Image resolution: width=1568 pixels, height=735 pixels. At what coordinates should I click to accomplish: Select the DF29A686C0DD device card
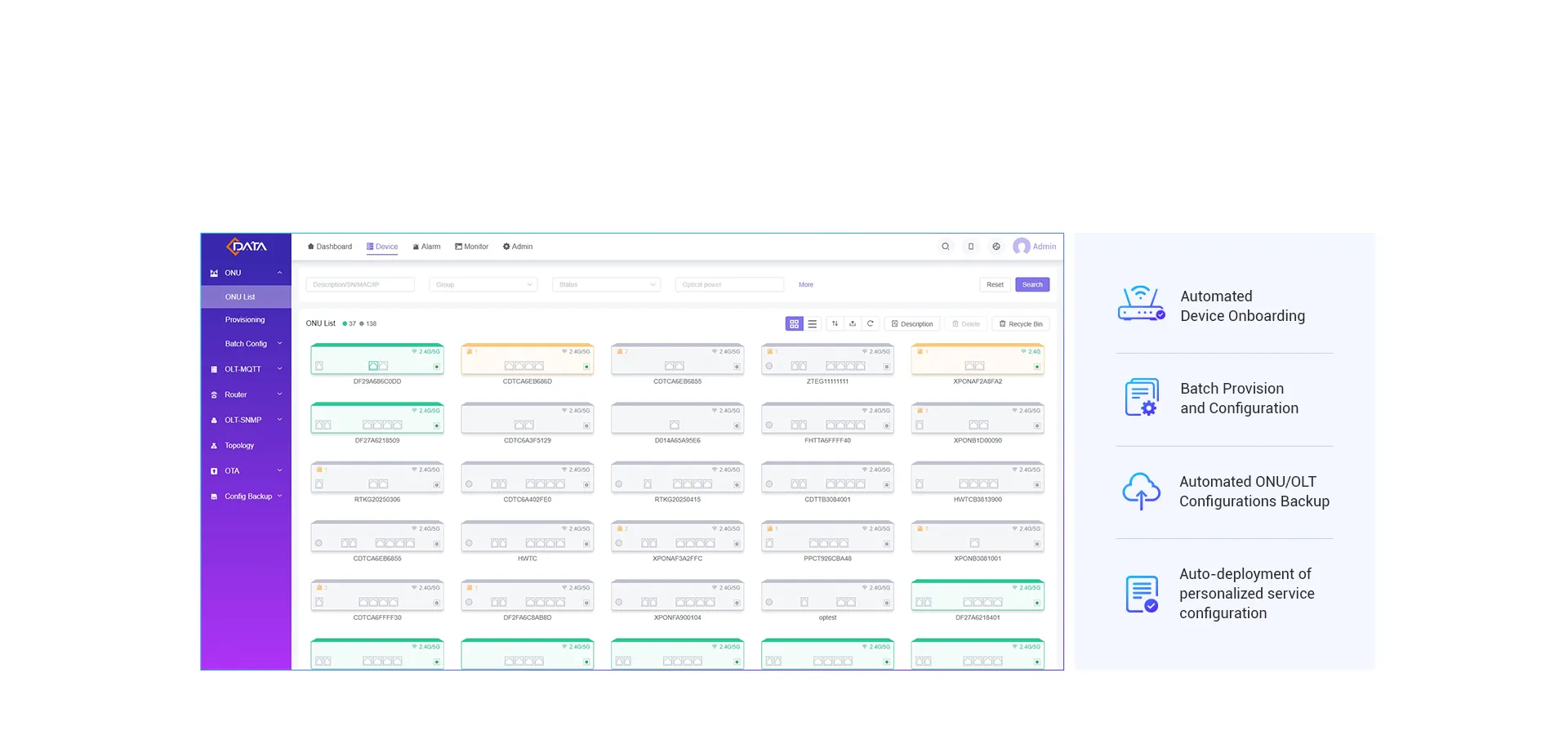pyautogui.click(x=377, y=360)
